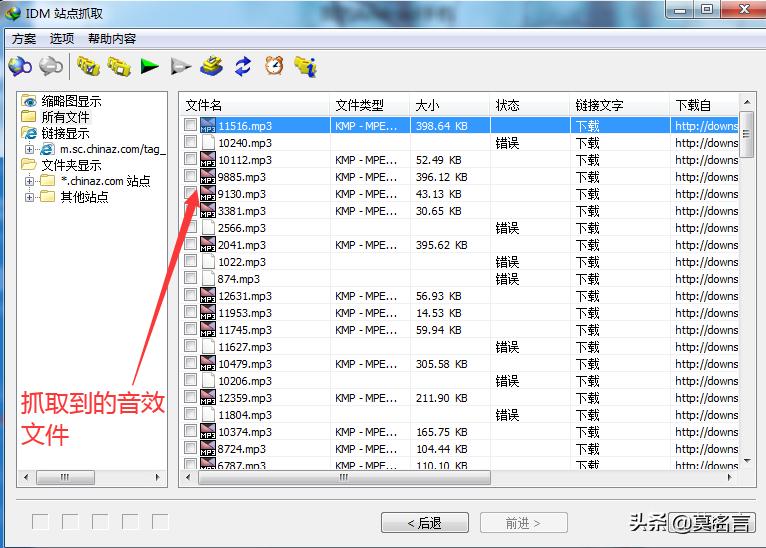Click the uncheck-all folder toolbar icon

click(119, 66)
